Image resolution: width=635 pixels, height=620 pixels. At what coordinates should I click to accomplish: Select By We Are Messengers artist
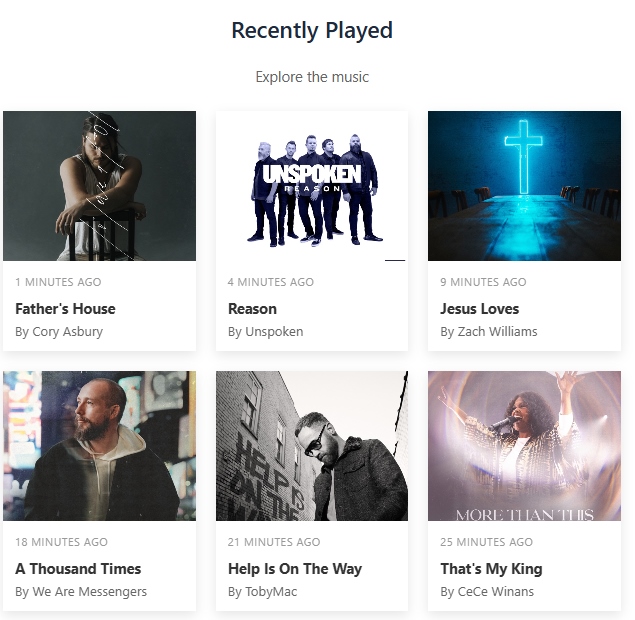[81, 592]
